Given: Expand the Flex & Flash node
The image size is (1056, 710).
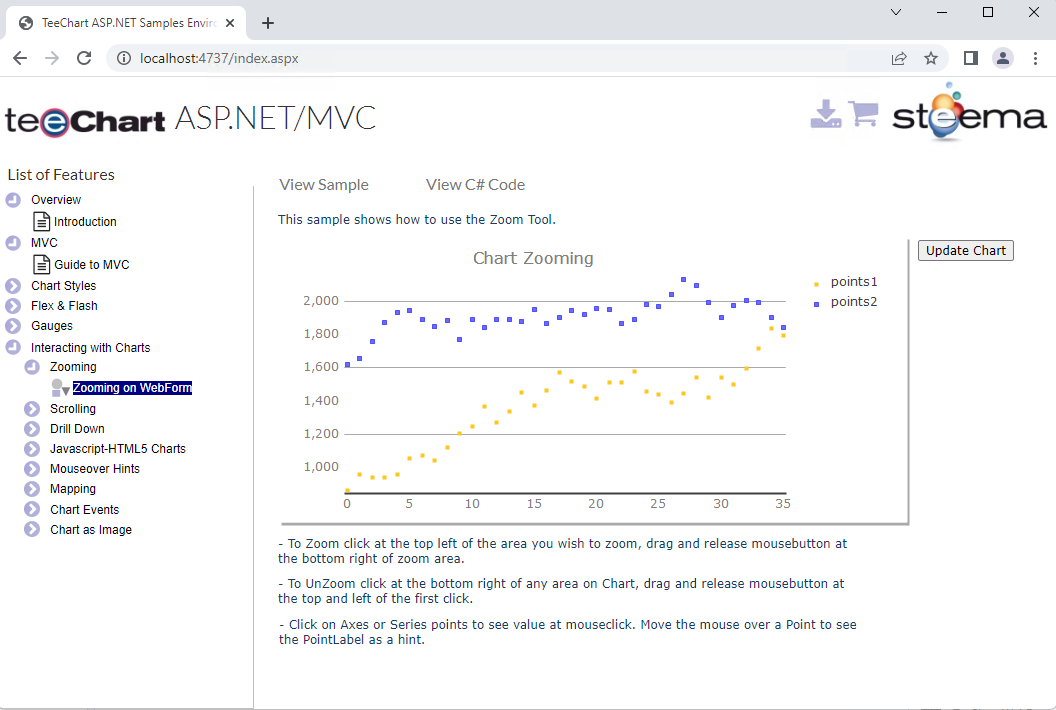Looking at the screenshot, I should 13,306.
